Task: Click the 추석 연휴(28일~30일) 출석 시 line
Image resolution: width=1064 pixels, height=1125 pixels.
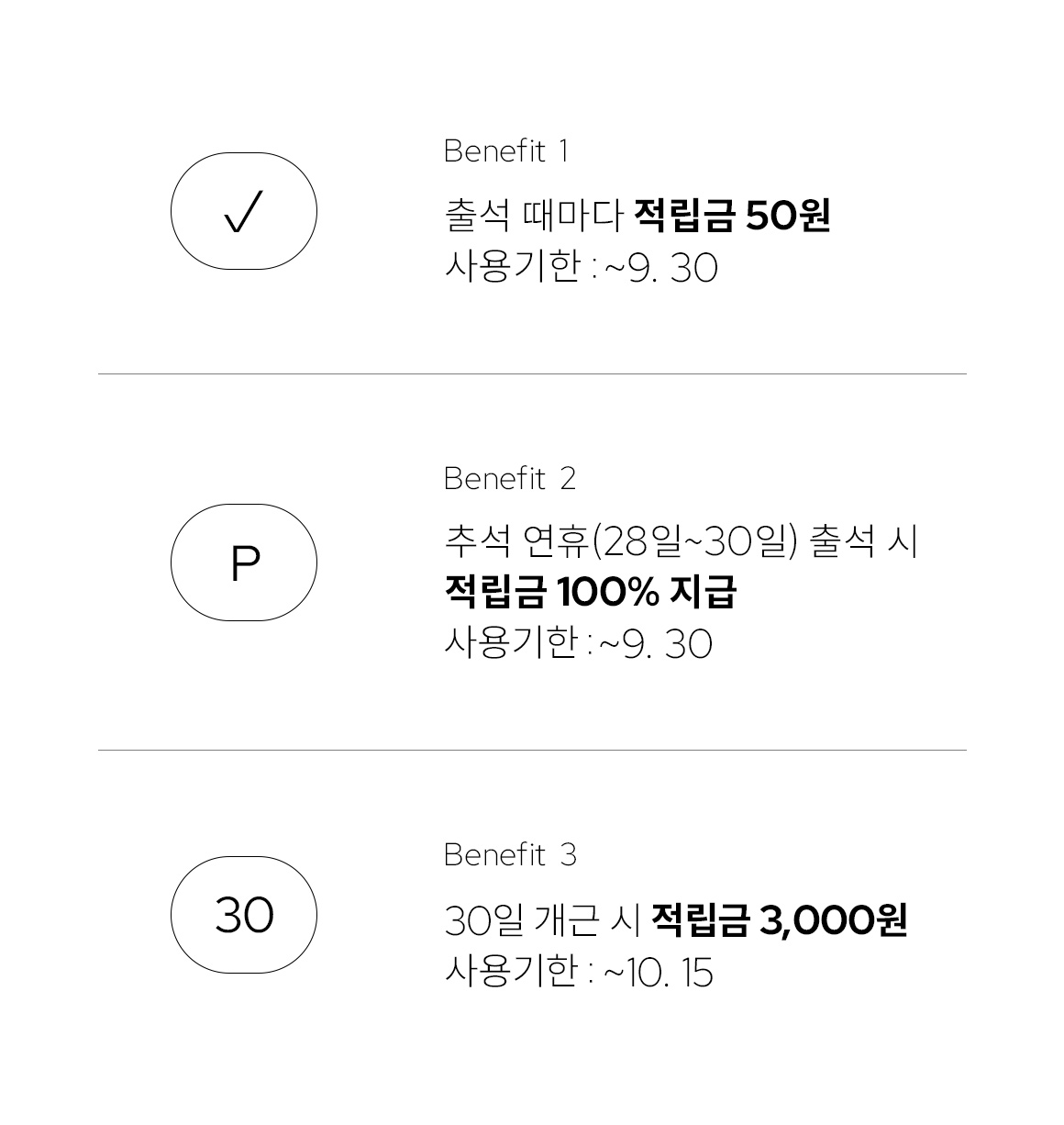Action: 681,541
